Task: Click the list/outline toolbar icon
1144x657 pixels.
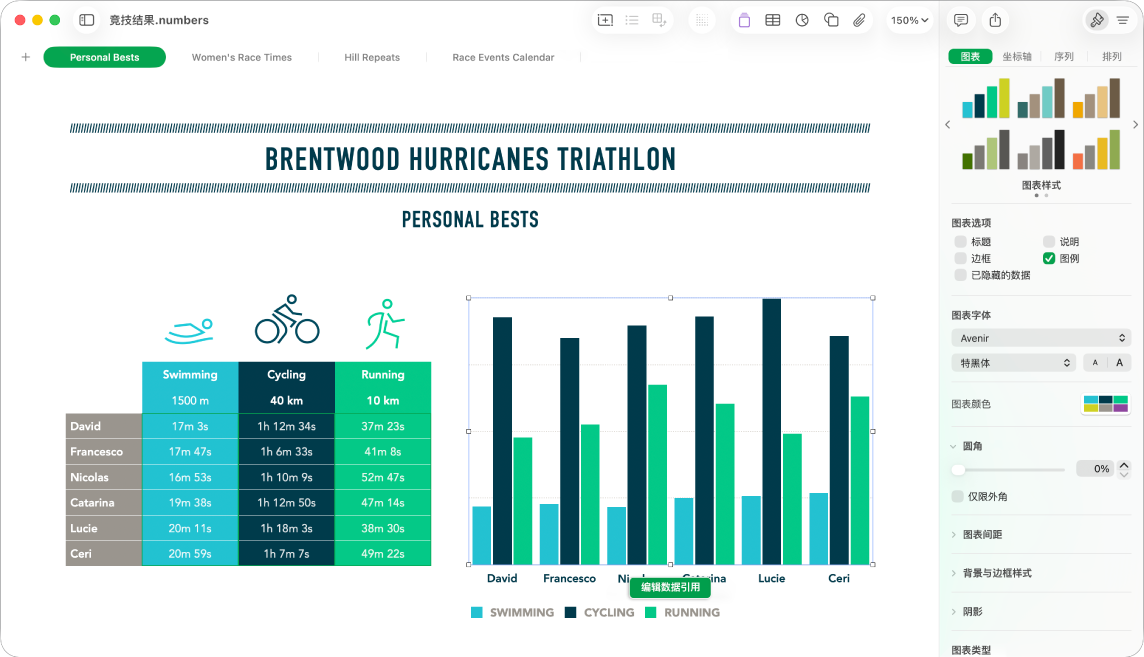Action: pos(632,20)
